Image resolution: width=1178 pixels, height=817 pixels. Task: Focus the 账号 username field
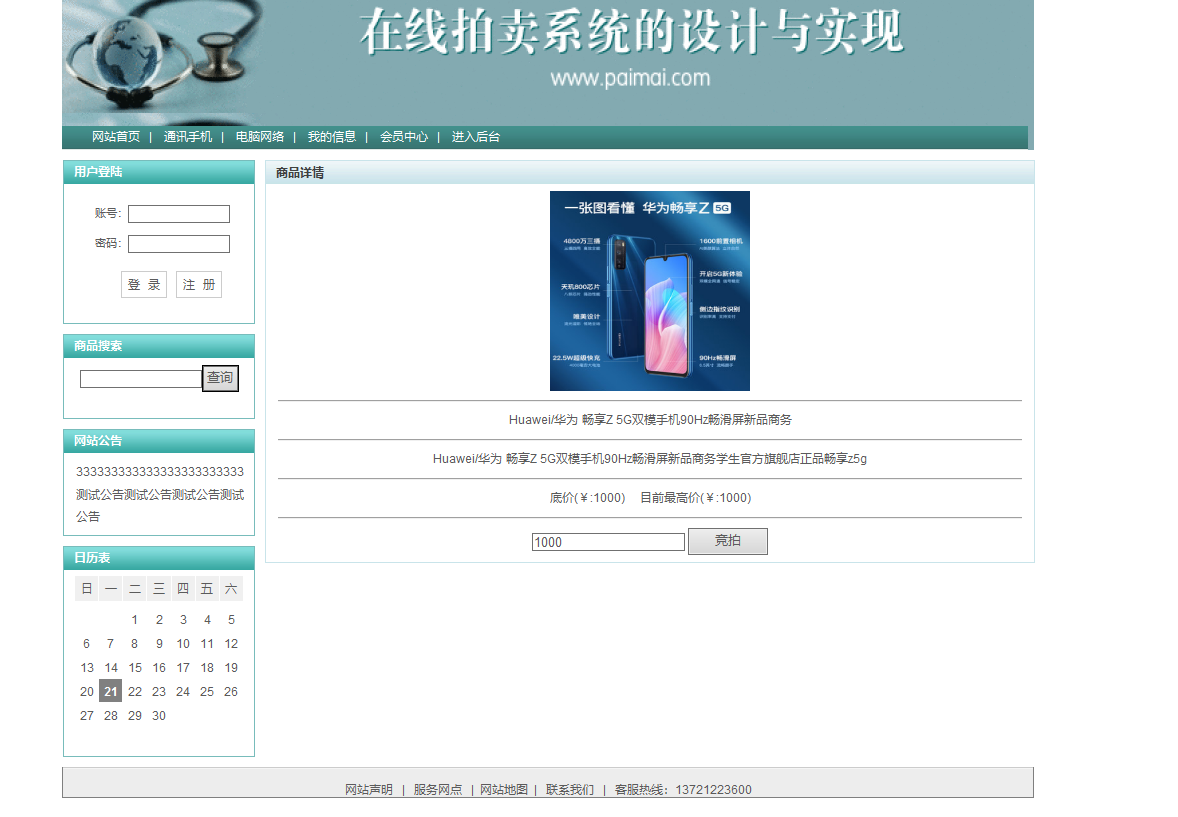tap(179, 214)
